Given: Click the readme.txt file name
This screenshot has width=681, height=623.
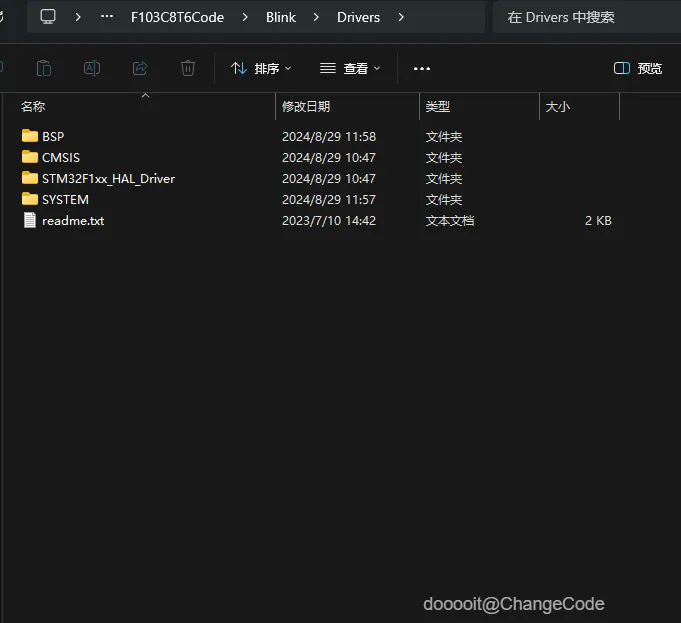Looking at the screenshot, I should click(x=73, y=221).
